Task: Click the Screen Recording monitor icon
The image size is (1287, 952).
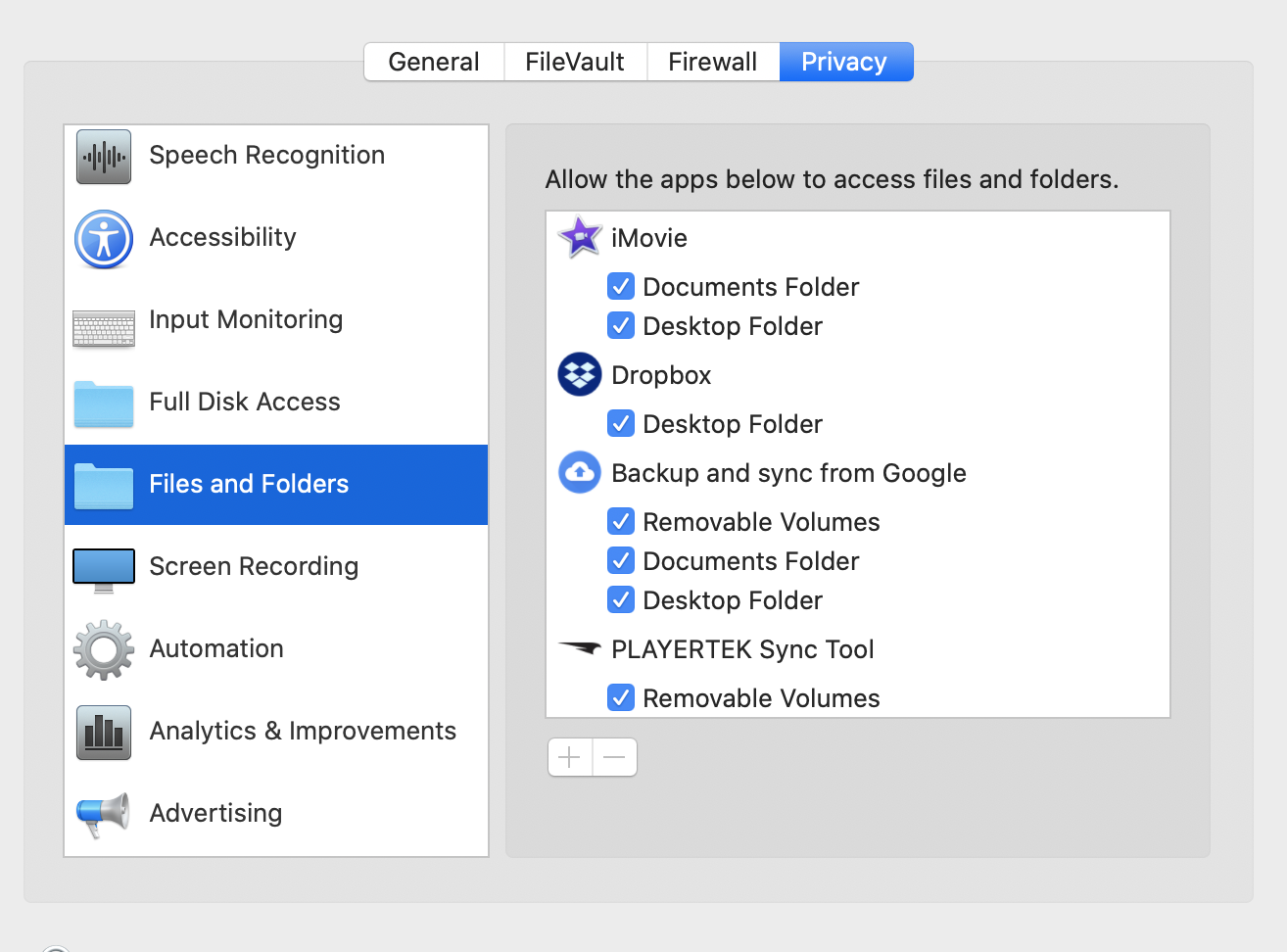Action: (104, 569)
